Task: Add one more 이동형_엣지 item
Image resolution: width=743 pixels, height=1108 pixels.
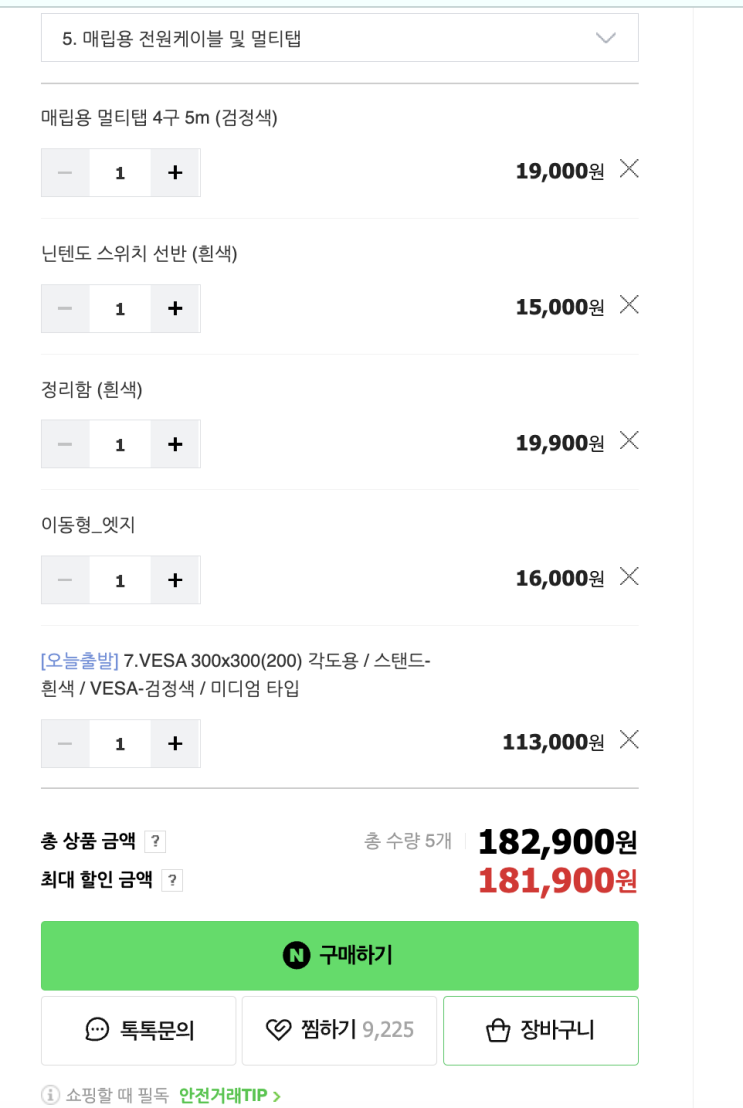Action: [175, 580]
